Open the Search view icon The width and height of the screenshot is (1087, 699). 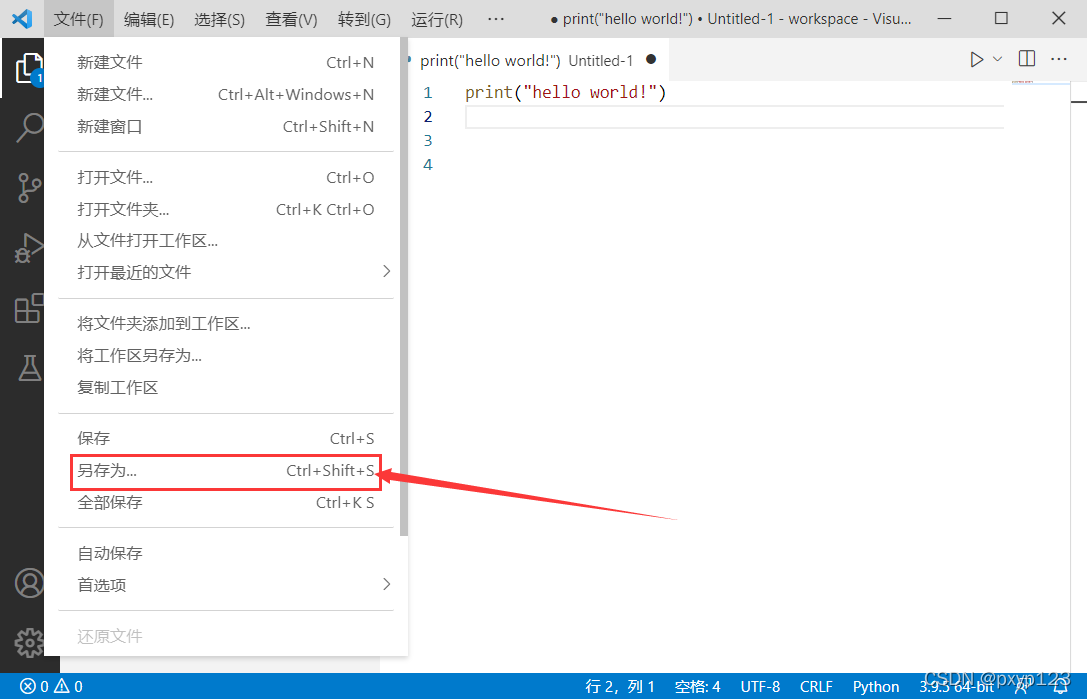pyautogui.click(x=28, y=127)
